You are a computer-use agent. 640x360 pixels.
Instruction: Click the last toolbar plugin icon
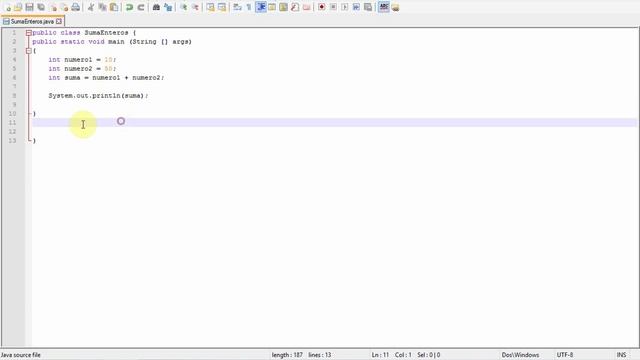395,7
